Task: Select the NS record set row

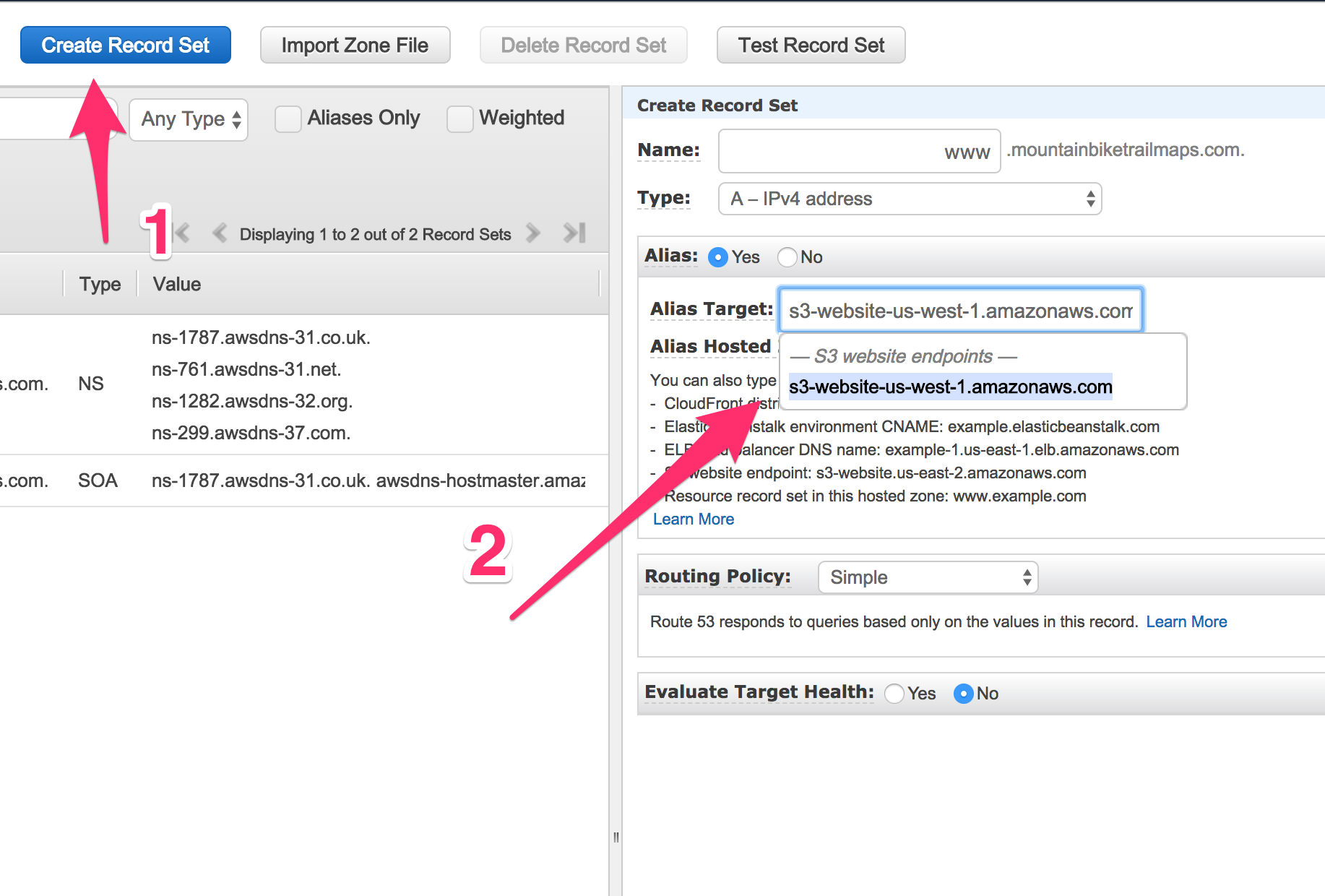Action: (304, 384)
